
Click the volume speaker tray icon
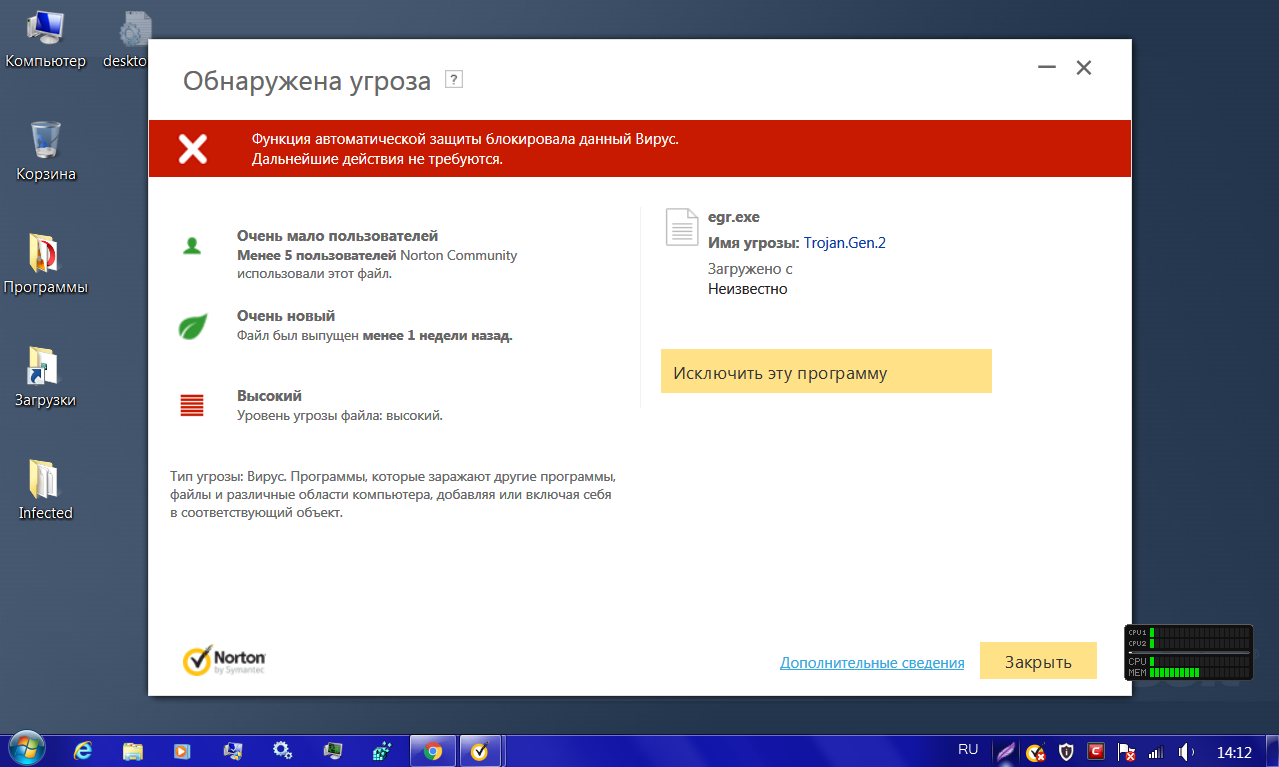point(1186,752)
